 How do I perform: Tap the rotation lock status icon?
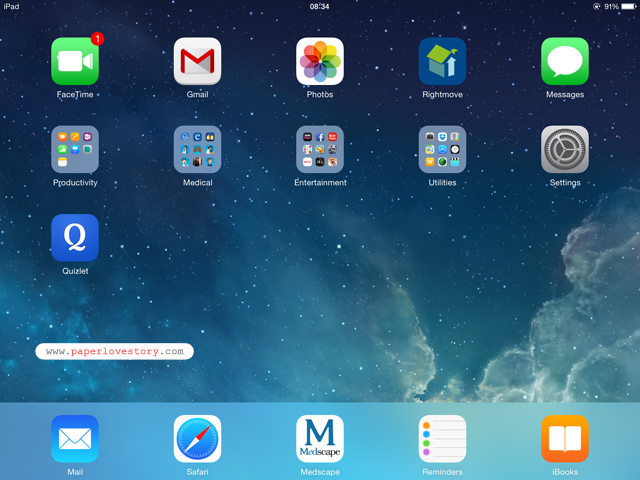597,7
